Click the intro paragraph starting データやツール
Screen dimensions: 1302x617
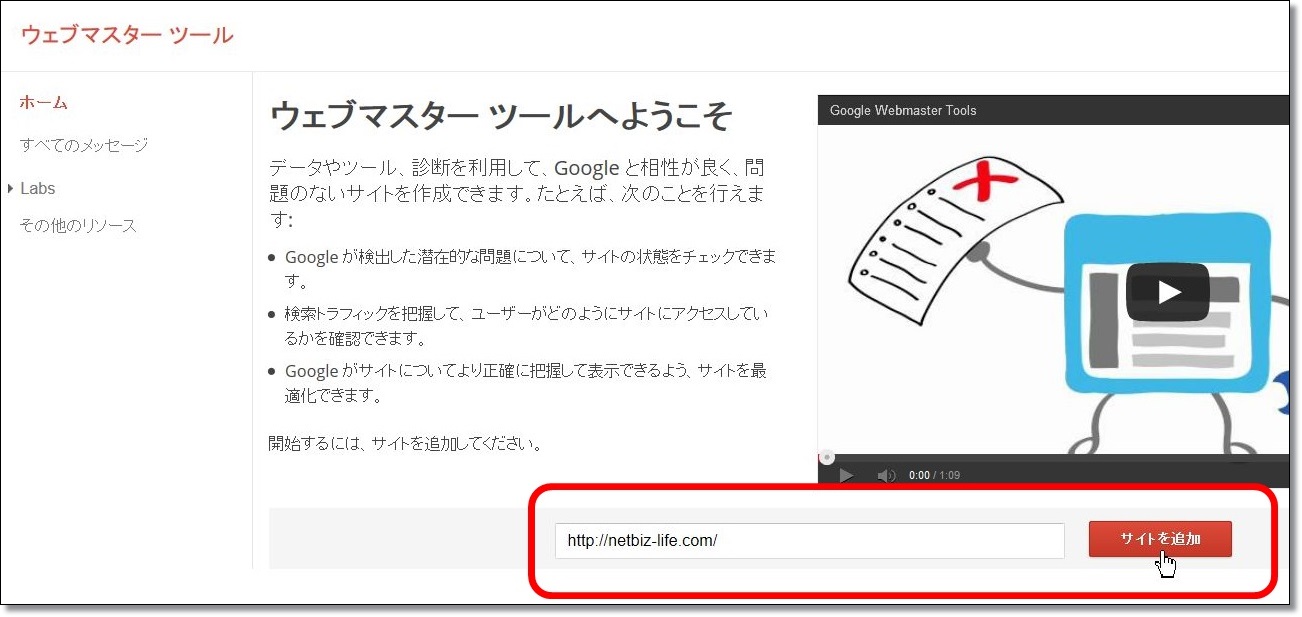(x=518, y=192)
